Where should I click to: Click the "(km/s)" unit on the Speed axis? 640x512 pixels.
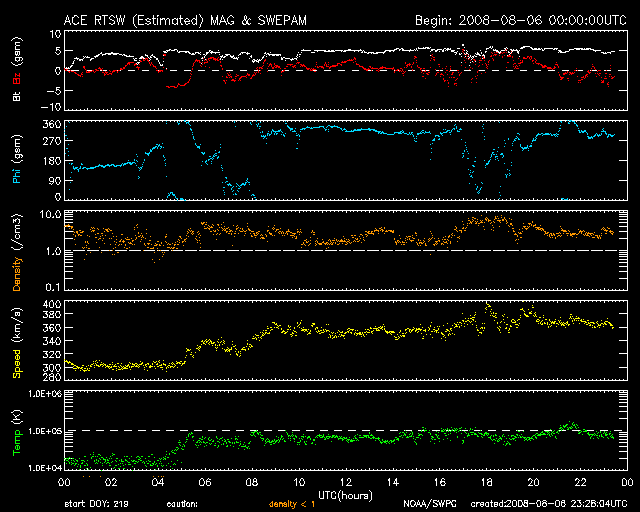pyautogui.click(x=17, y=325)
